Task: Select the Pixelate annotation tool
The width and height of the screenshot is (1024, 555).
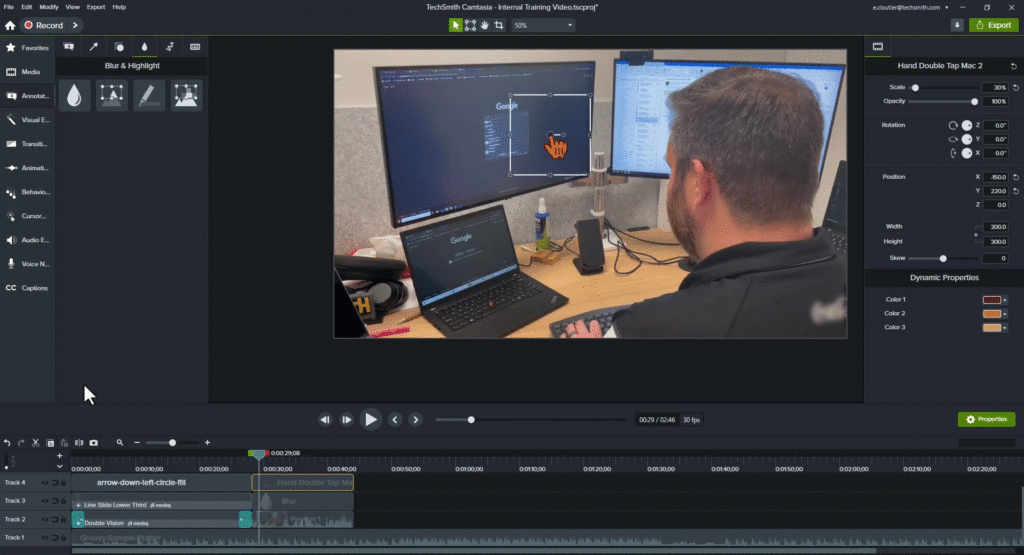Action: pyautogui.click(x=186, y=95)
